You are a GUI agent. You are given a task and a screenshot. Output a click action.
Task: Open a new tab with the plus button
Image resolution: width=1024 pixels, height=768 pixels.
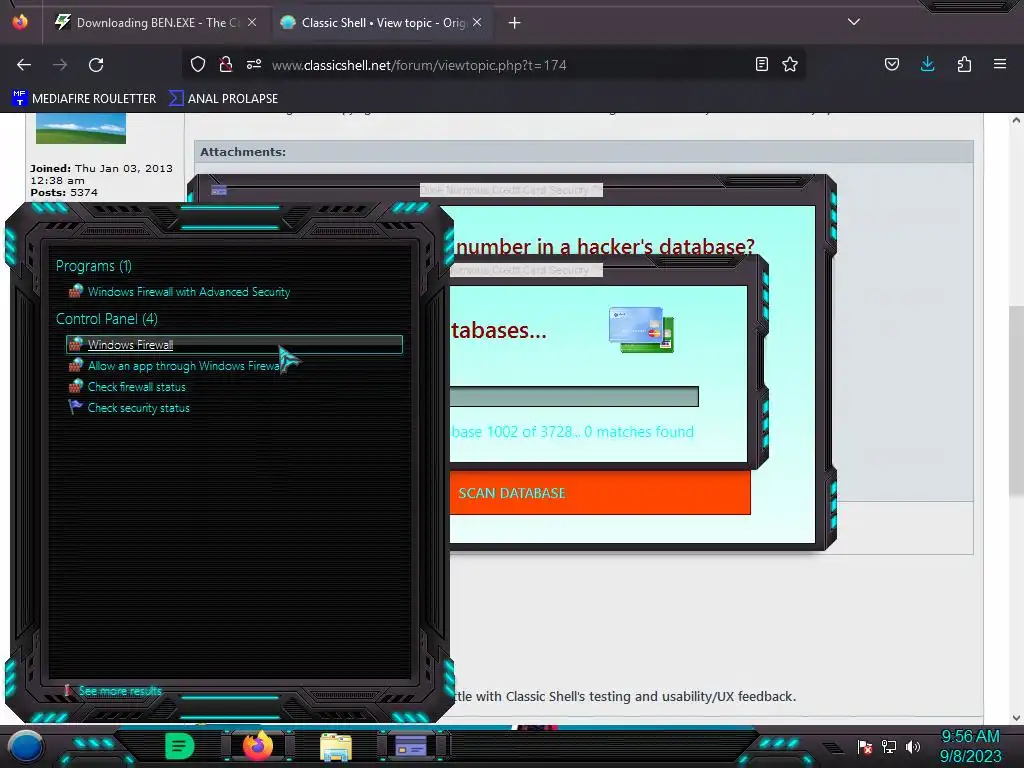pos(515,23)
